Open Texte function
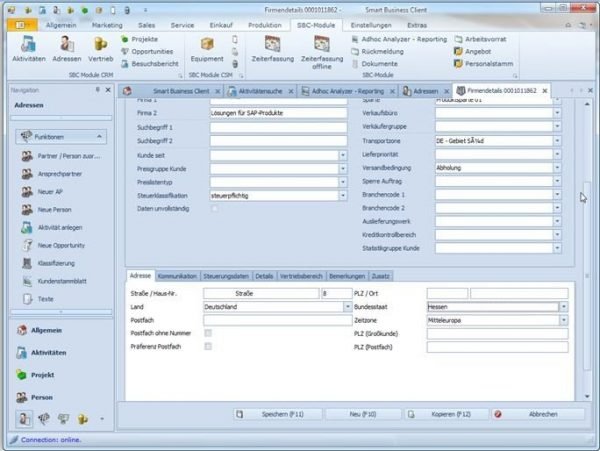Viewport: 600px width, 451px height. [x=38, y=299]
